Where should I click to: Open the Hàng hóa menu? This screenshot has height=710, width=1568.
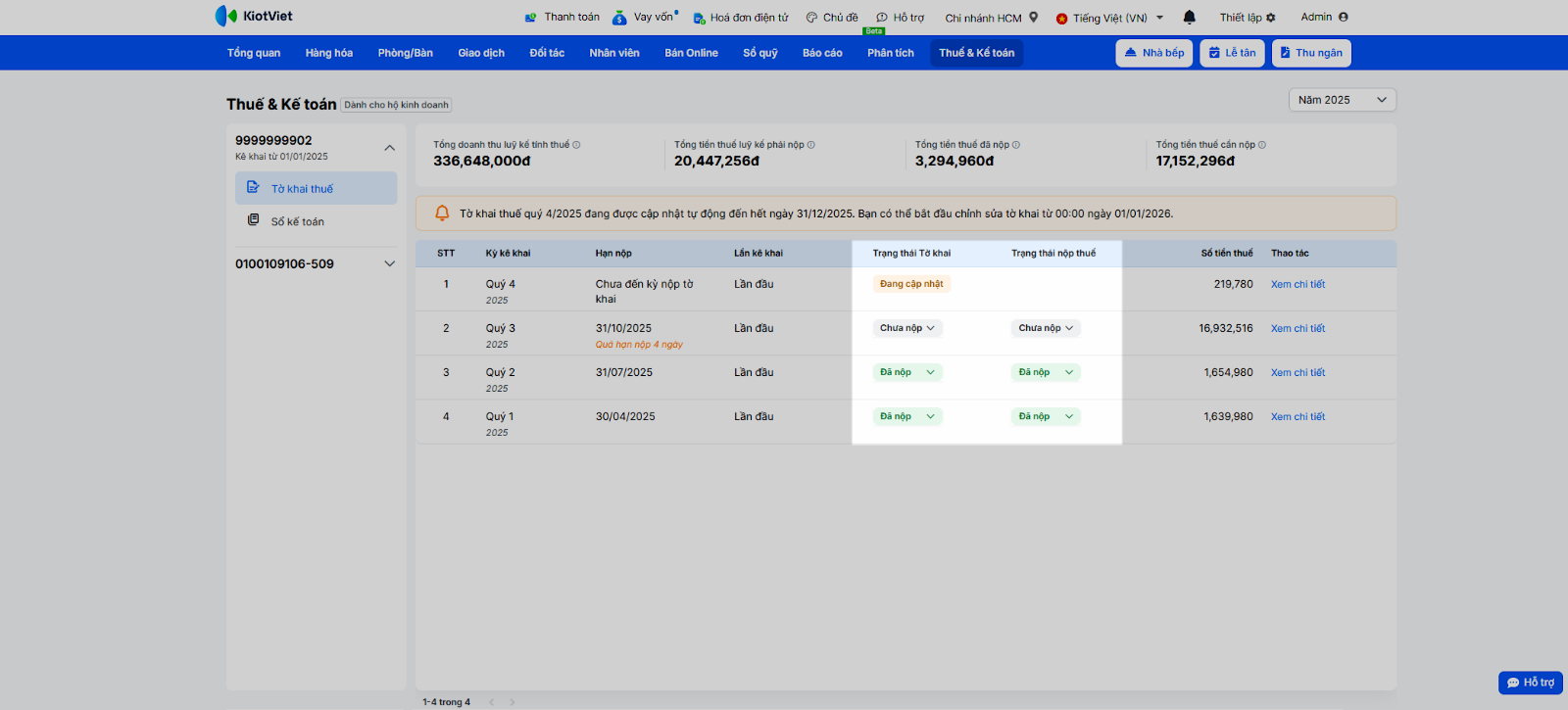tap(329, 53)
